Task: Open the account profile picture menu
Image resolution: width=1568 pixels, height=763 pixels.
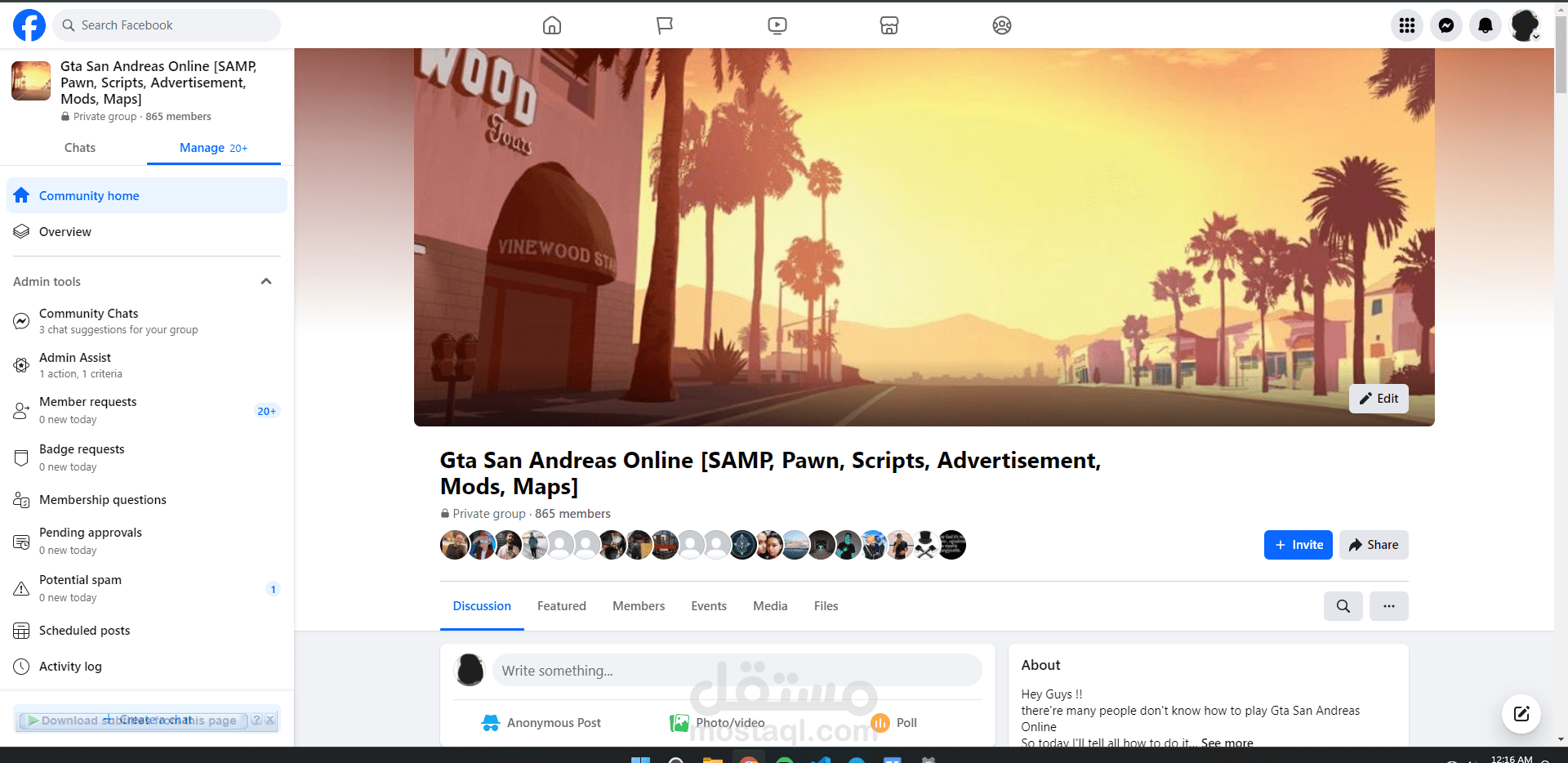Action: pos(1525,25)
